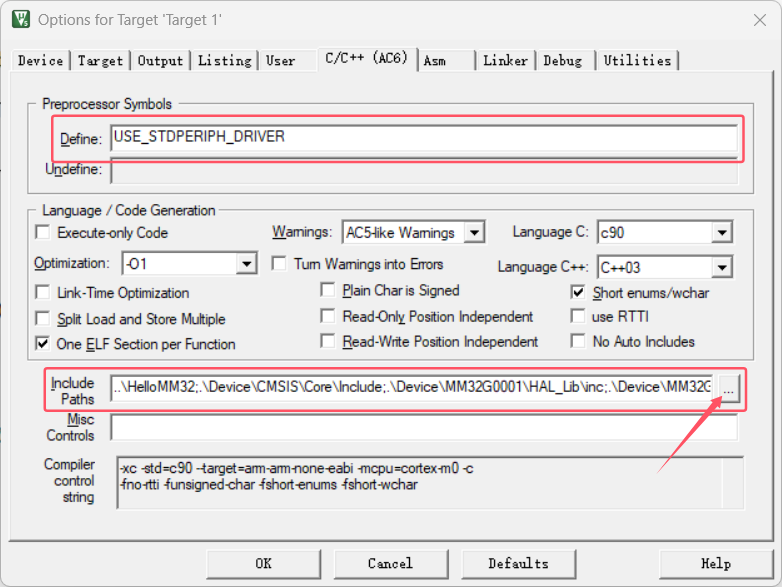Viewport: 782px width, 587px height.
Task: Toggle Link-Time Optimization checkbox
Action: [x=43, y=293]
